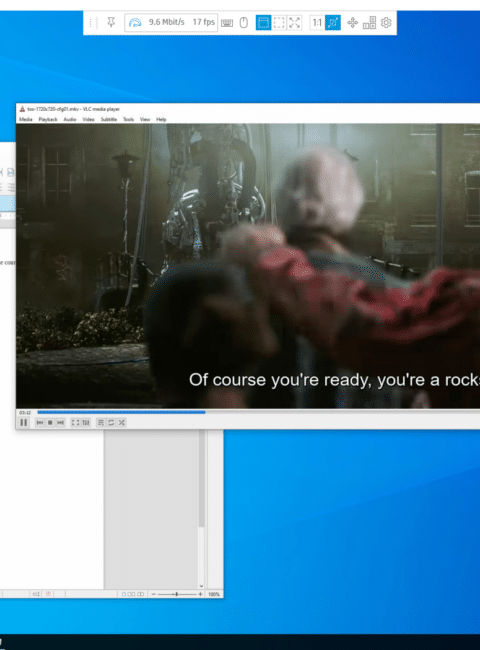Viewport: 480px width, 650px height.
Task: Select the dashed-border display mode icon
Action: click(x=279, y=22)
